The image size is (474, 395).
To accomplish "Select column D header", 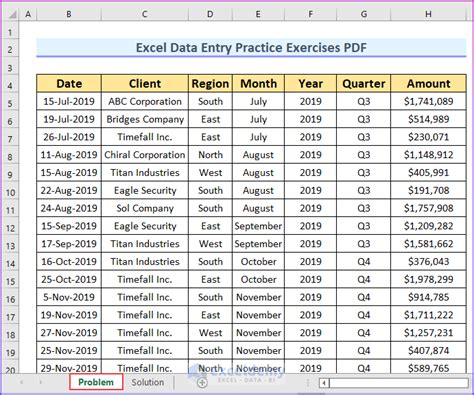I will coord(210,14).
